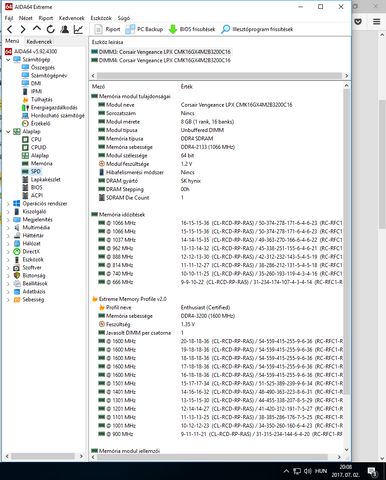Select the IPMI tree item
The width and height of the screenshot is (386, 480).
(32, 91)
